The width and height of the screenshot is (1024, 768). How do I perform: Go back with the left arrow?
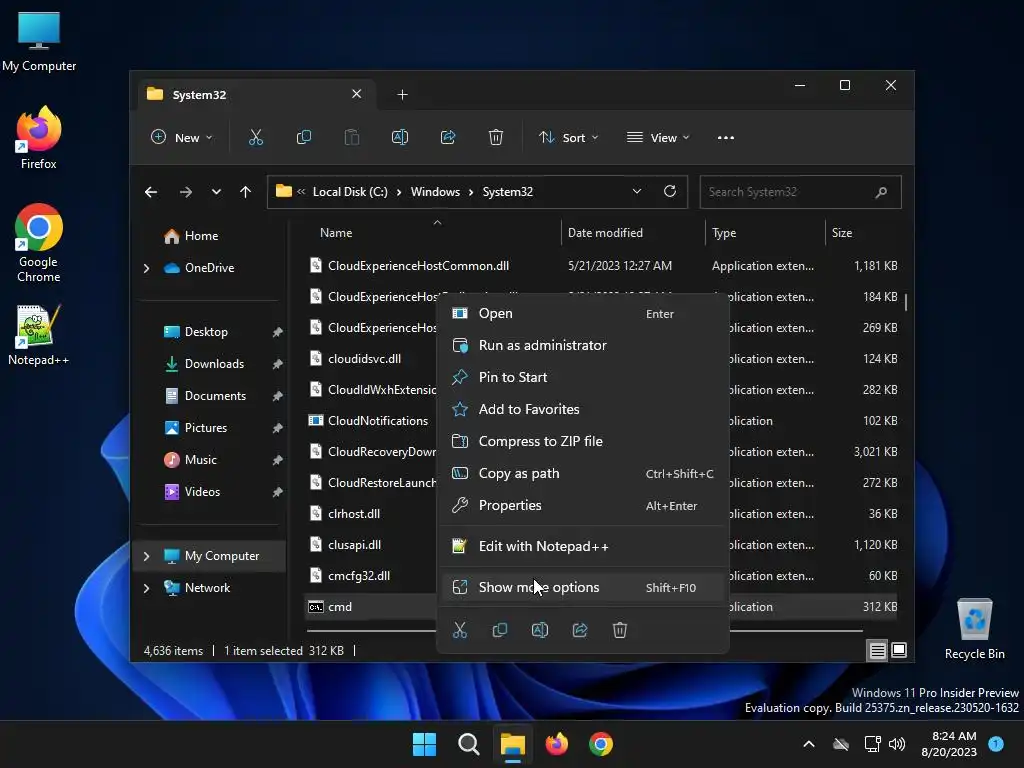point(151,192)
